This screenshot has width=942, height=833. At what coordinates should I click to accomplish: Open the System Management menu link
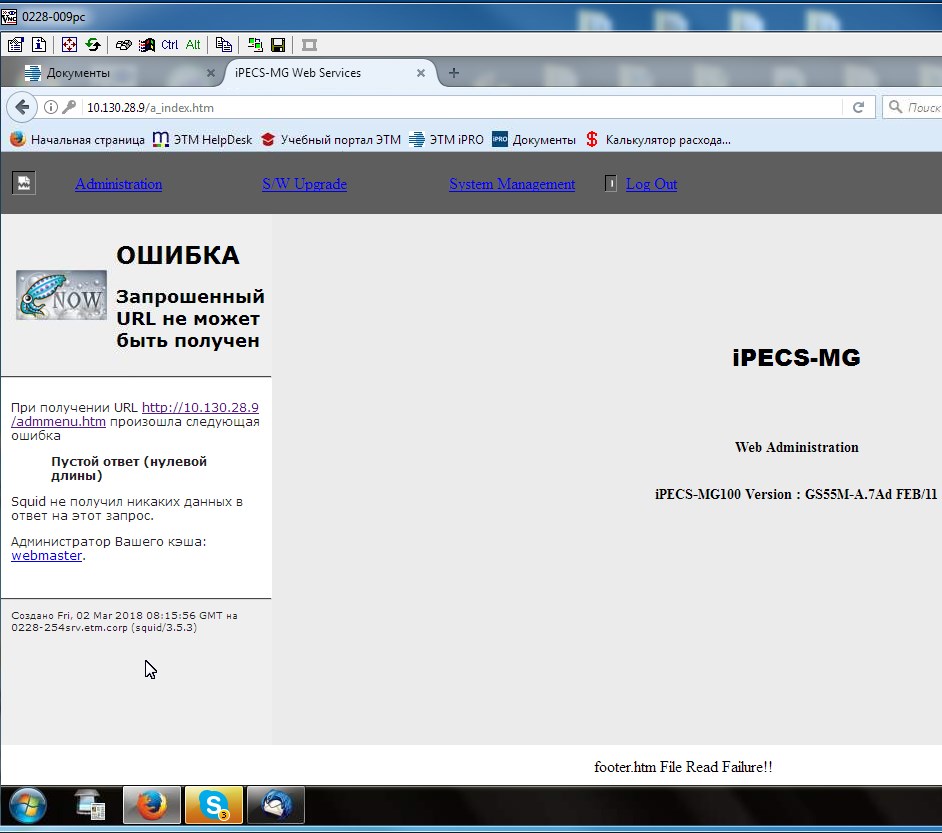(512, 184)
